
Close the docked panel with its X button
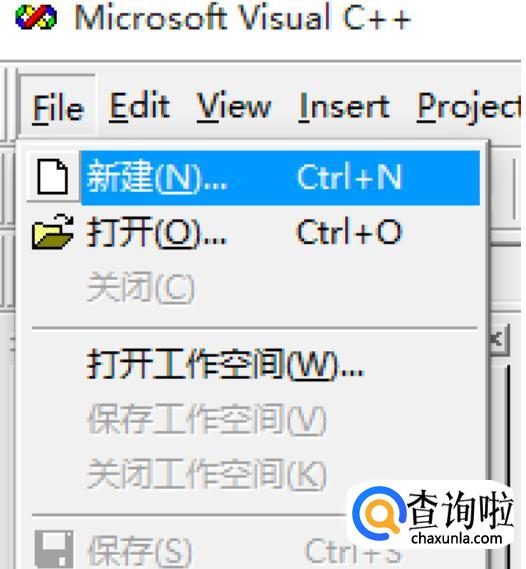tap(498, 340)
